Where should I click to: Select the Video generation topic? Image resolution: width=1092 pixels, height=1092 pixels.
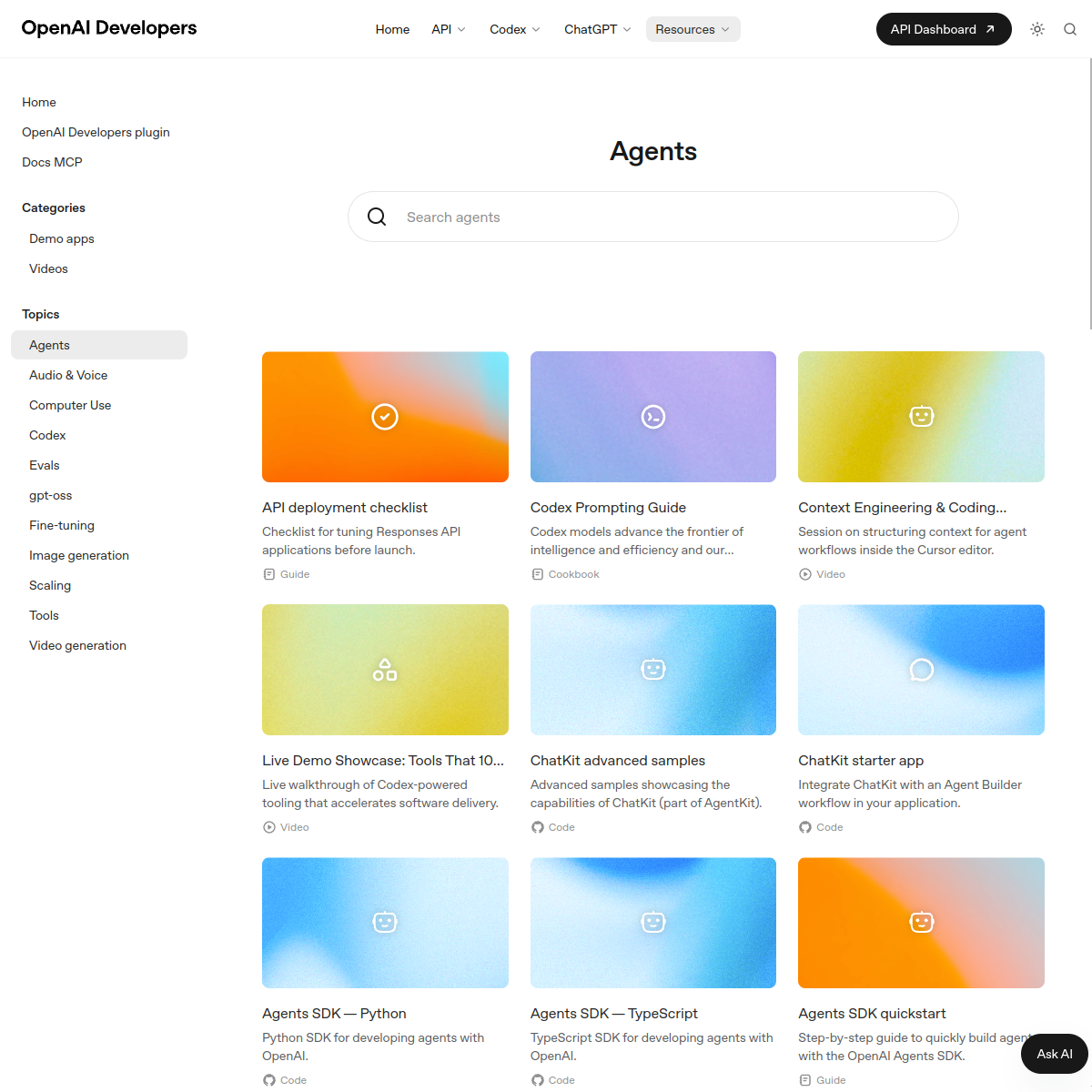click(x=77, y=645)
